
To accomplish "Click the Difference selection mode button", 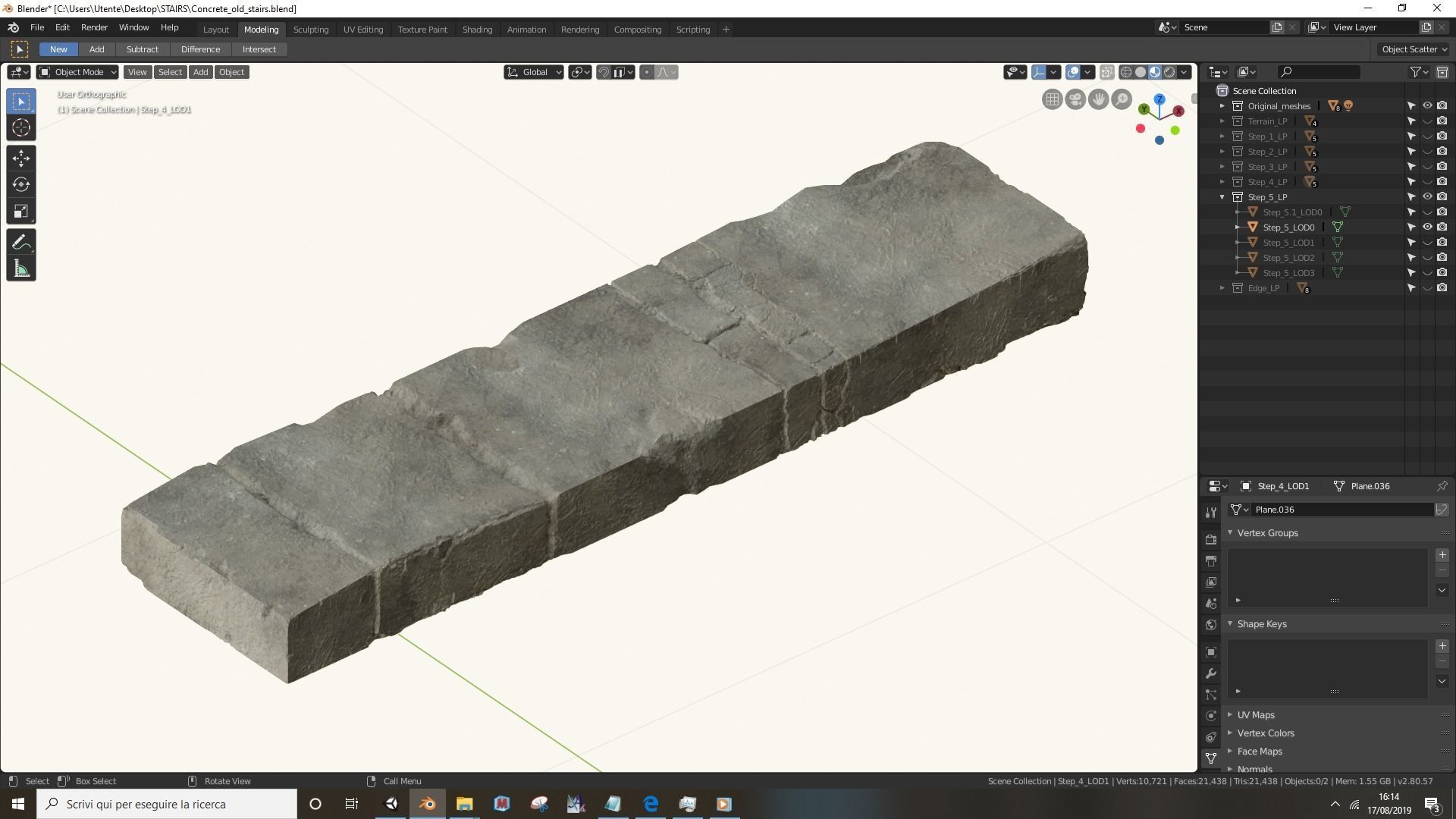I will 200,49.
